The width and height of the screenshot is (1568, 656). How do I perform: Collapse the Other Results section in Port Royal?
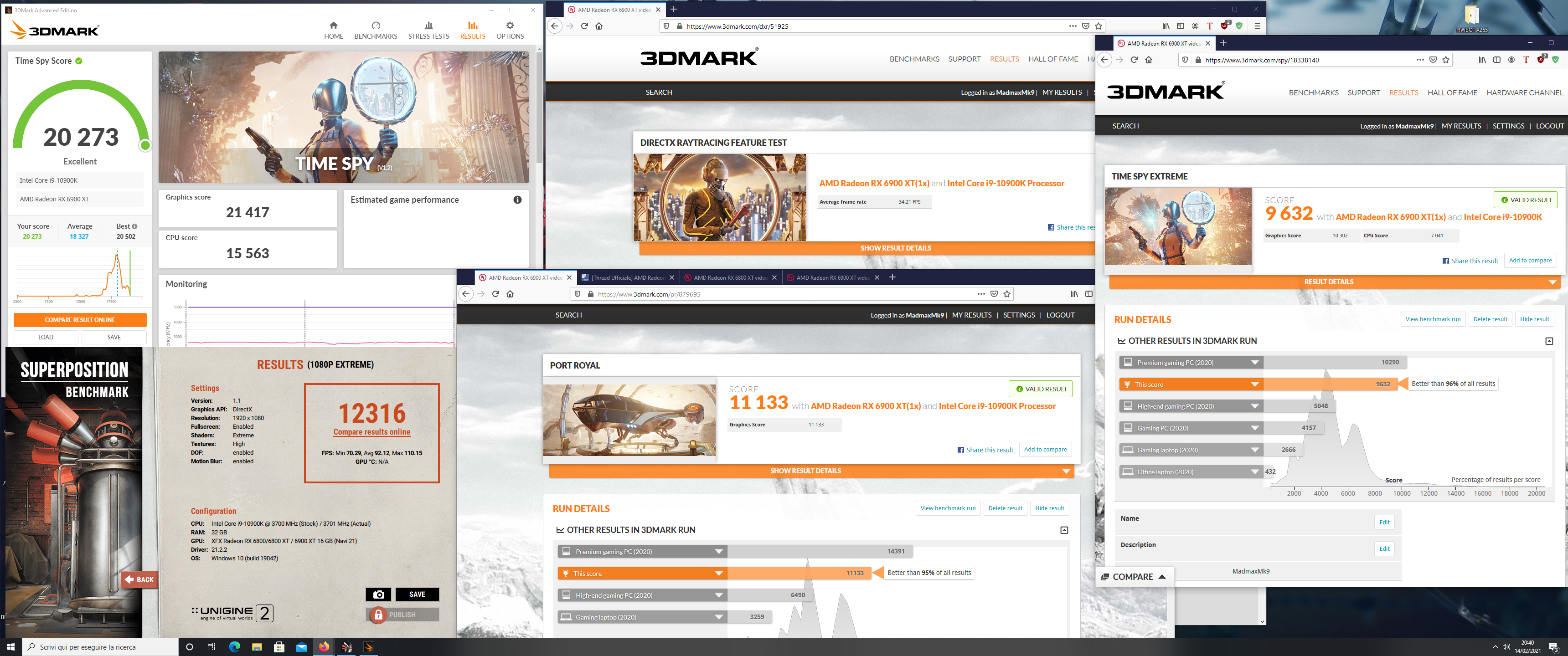pyautogui.click(x=1064, y=530)
